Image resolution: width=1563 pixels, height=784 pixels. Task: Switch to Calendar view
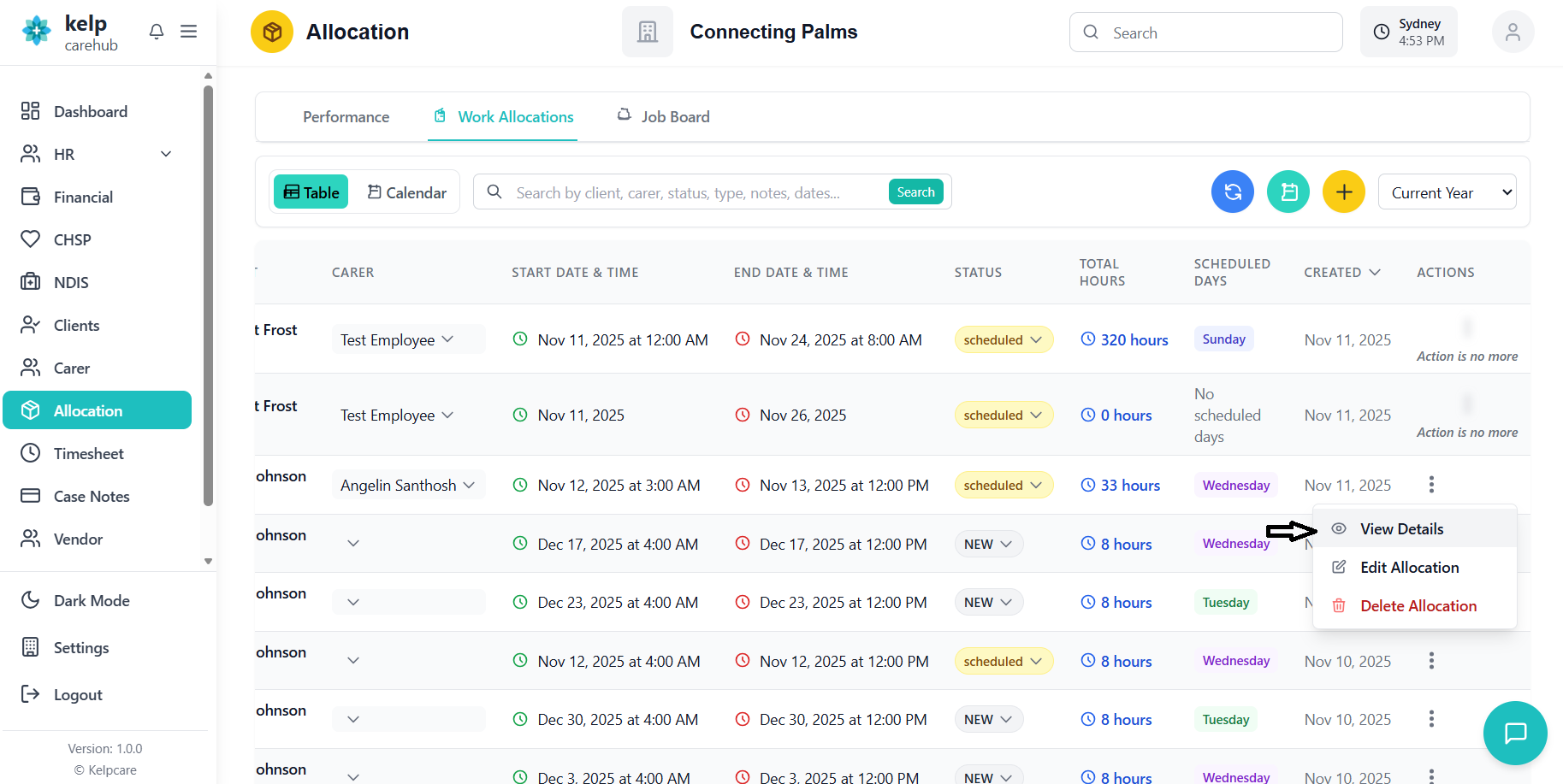click(407, 192)
